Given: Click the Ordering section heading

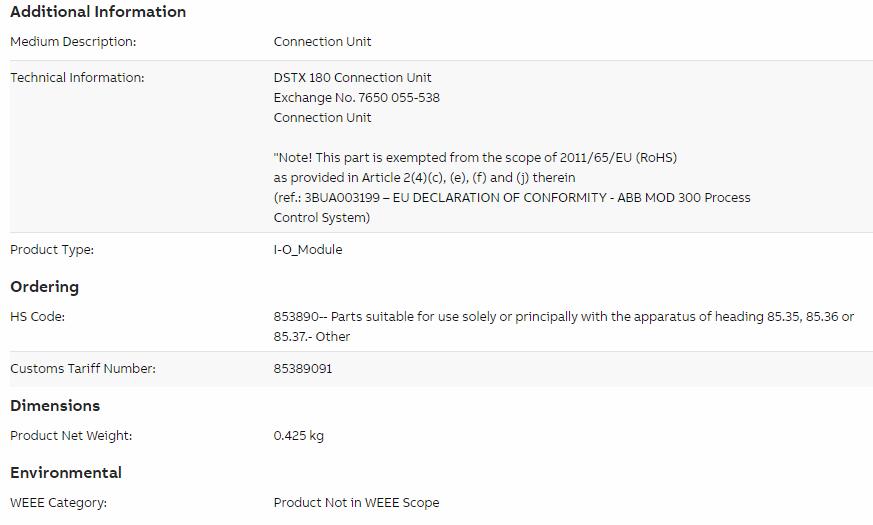Looking at the screenshot, I should tap(45, 287).
